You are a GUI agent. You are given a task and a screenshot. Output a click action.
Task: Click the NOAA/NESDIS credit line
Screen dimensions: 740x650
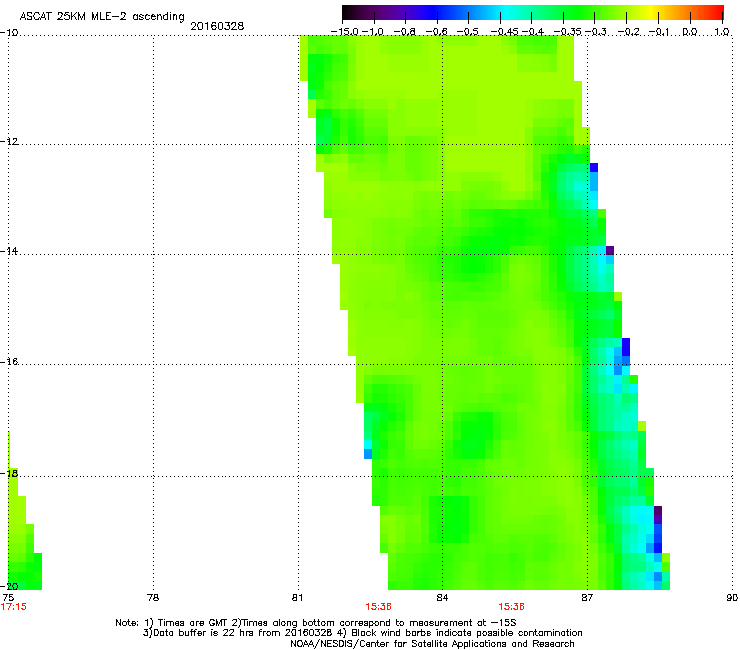(x=432, y=644)
